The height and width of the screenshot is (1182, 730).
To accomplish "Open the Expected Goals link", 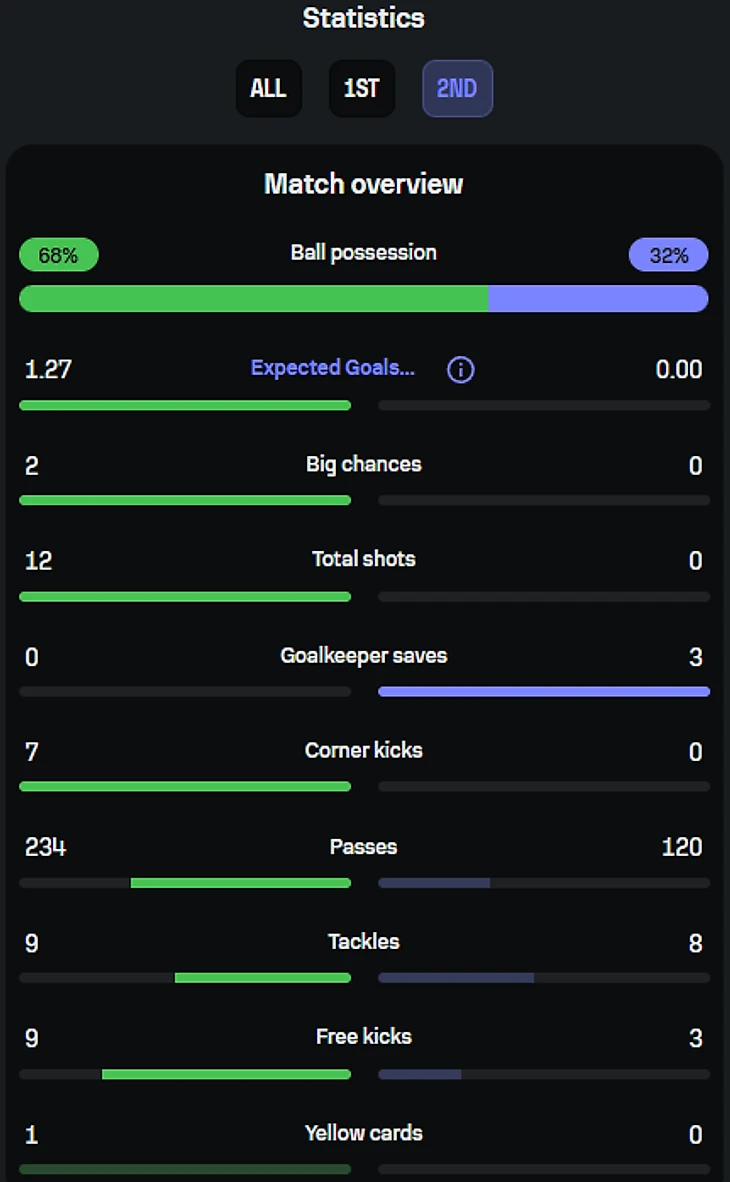I will coord(332,368).
